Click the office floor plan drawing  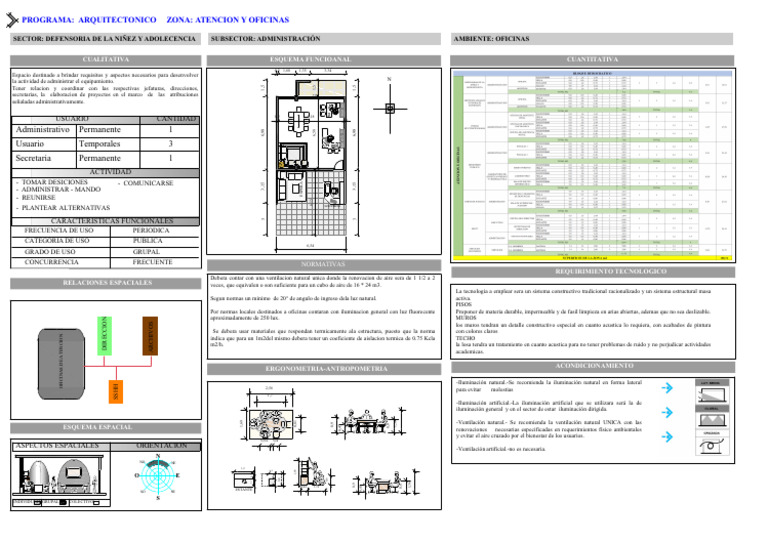tap(310, 161)
